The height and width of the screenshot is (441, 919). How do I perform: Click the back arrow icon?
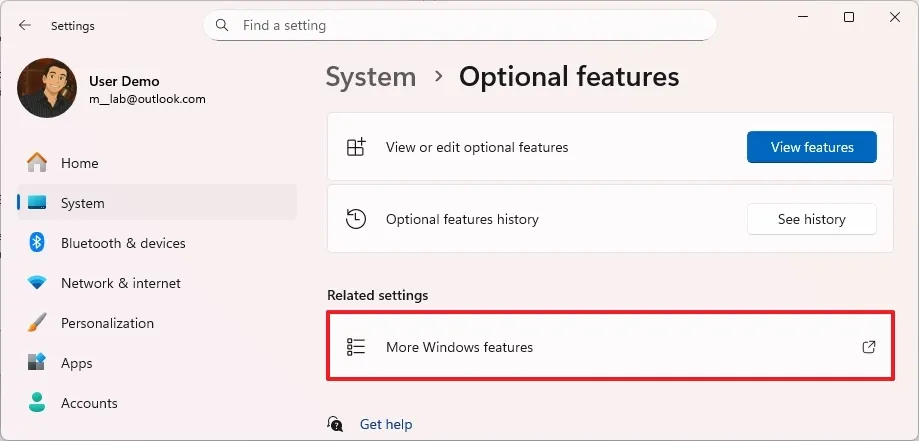24,25
